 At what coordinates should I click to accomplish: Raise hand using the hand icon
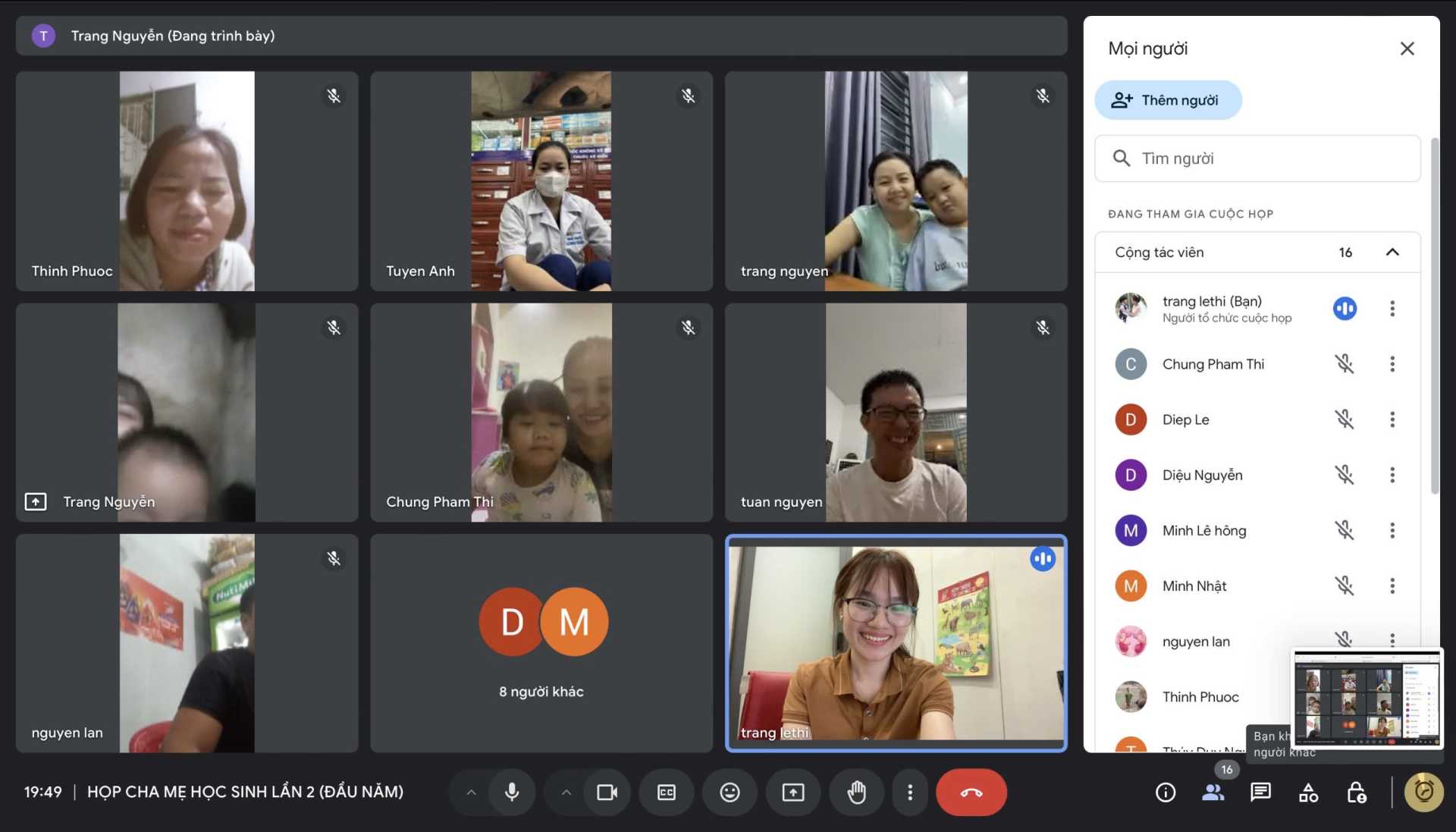tap(856, 793)
